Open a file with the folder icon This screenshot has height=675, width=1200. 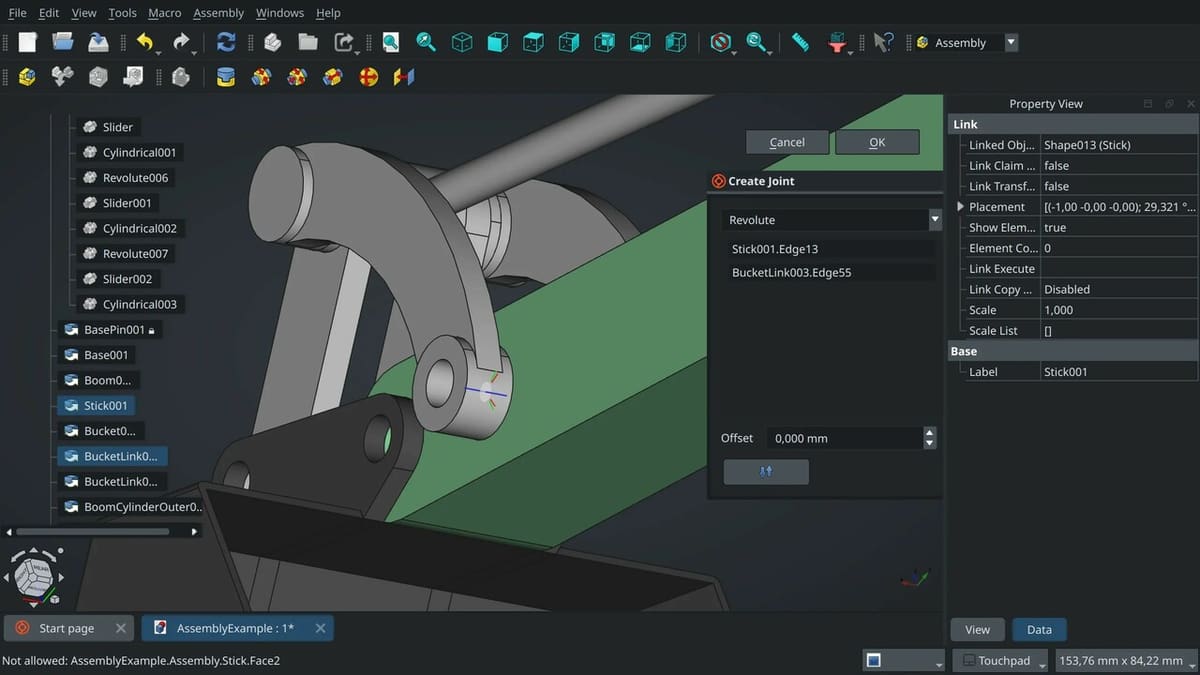pyautogui.click(x=63, y=42)
